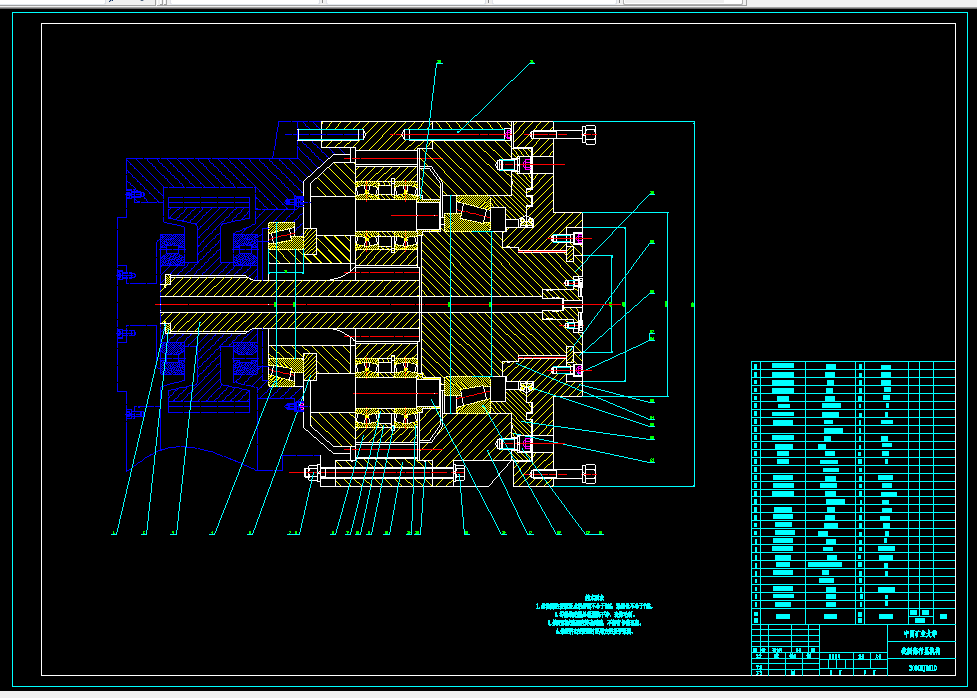
Task: Click the cyan parts list table
Action: [x=853, y=493]
